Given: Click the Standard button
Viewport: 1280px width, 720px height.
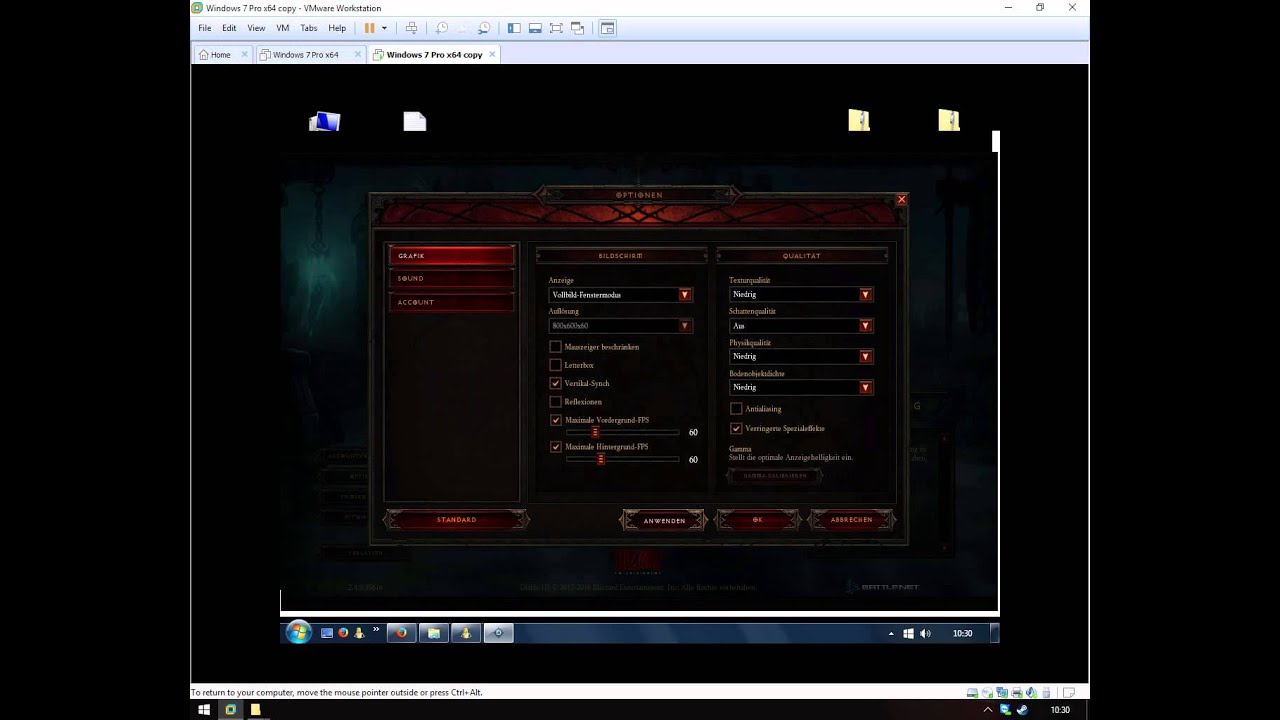Looking at the screenshot, I should coord(456,520).
